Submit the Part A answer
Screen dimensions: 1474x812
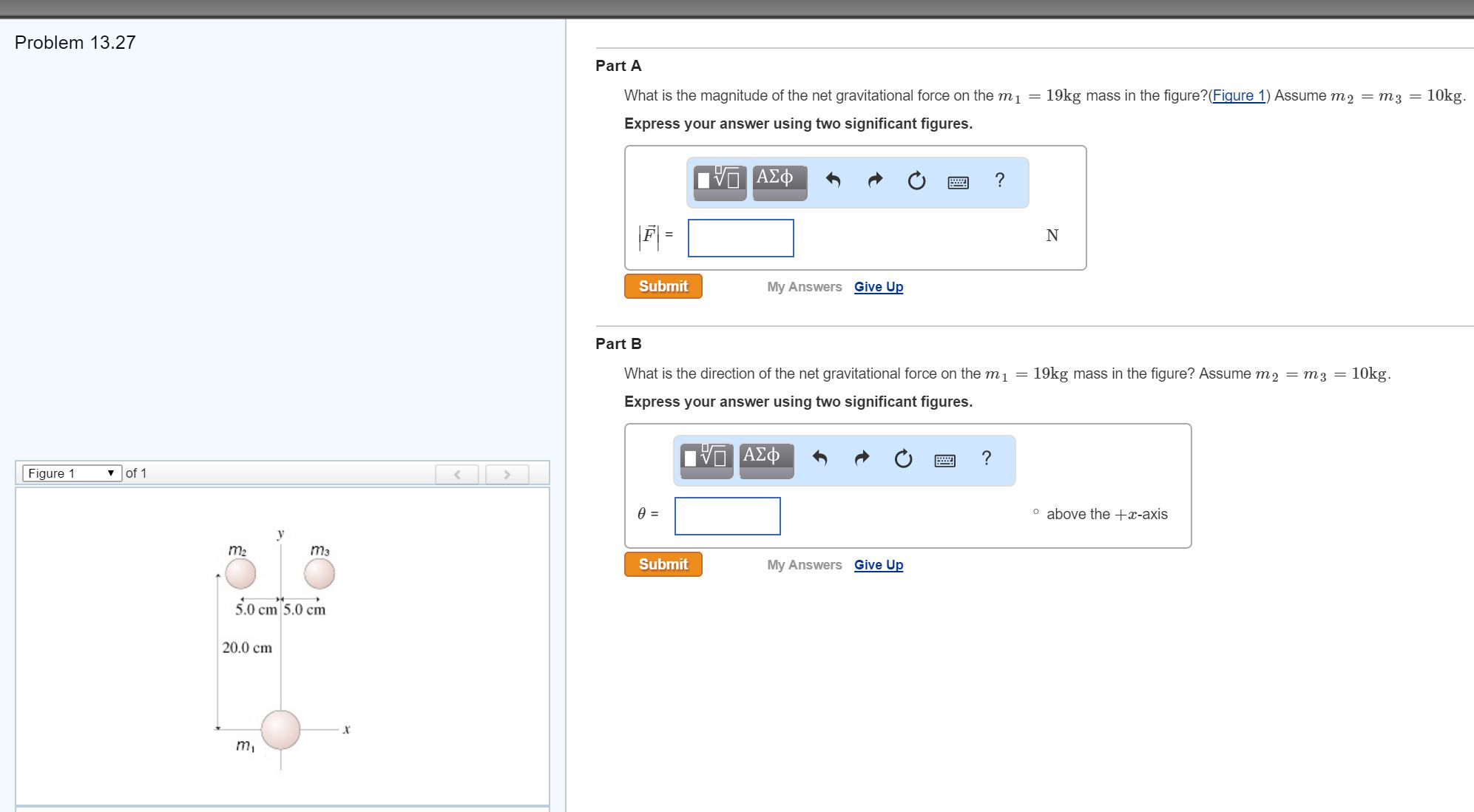coord(663,286)
